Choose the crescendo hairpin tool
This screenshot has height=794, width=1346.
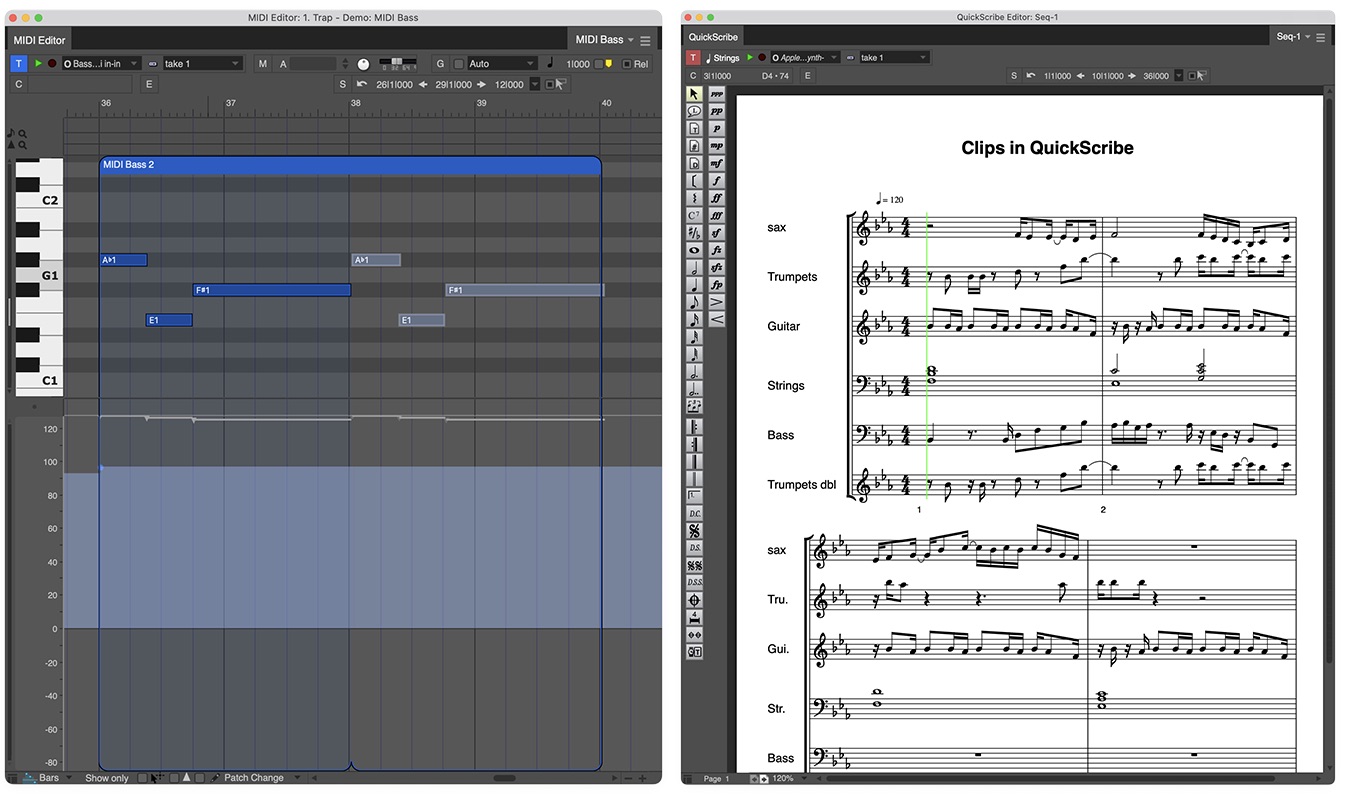point(717,319)
